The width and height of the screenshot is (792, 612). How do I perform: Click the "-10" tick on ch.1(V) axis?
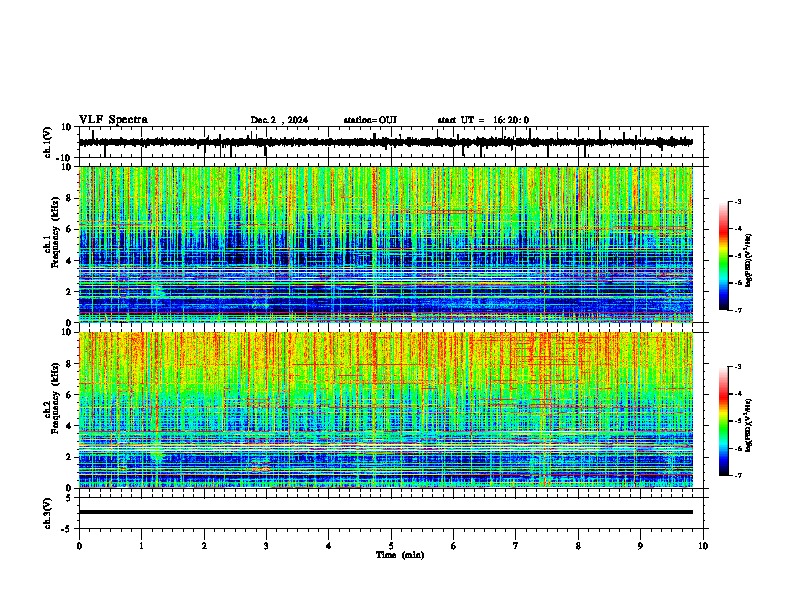point(64,159)
